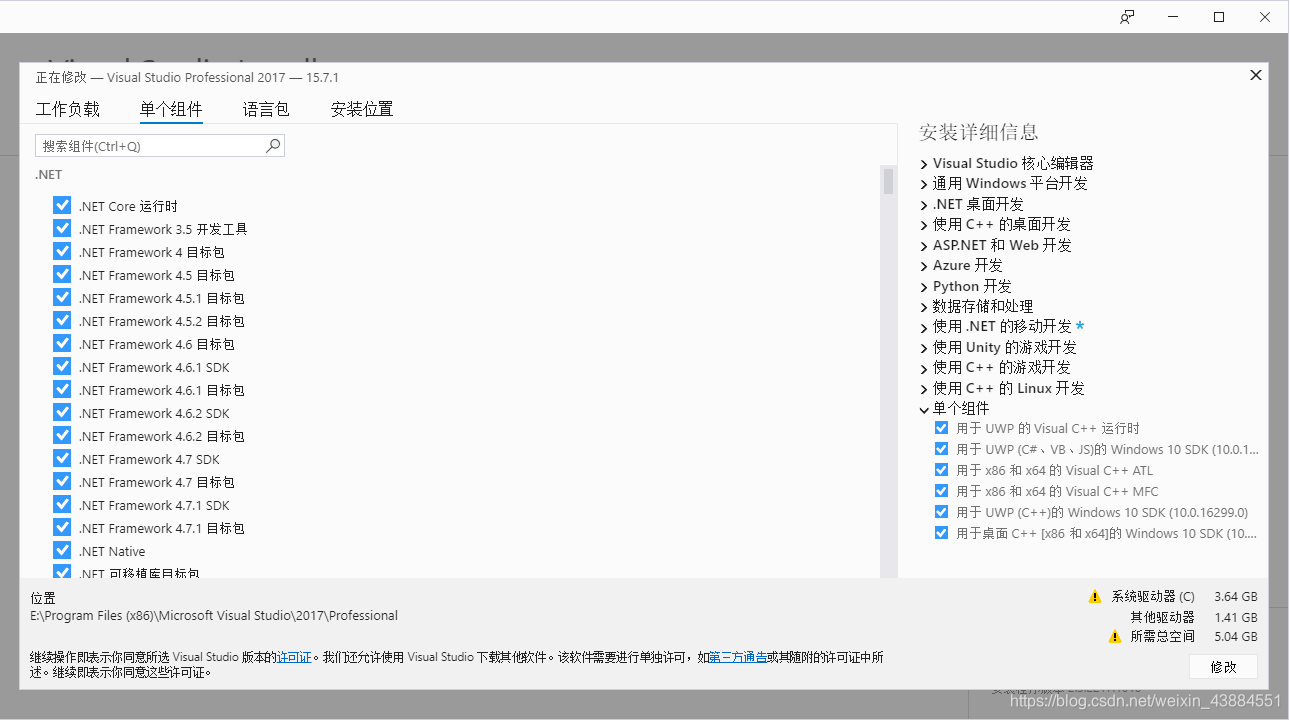Click the 3.64 GB system drive value
Viewport: 1290px width, 720px height.
(1236, 597)
